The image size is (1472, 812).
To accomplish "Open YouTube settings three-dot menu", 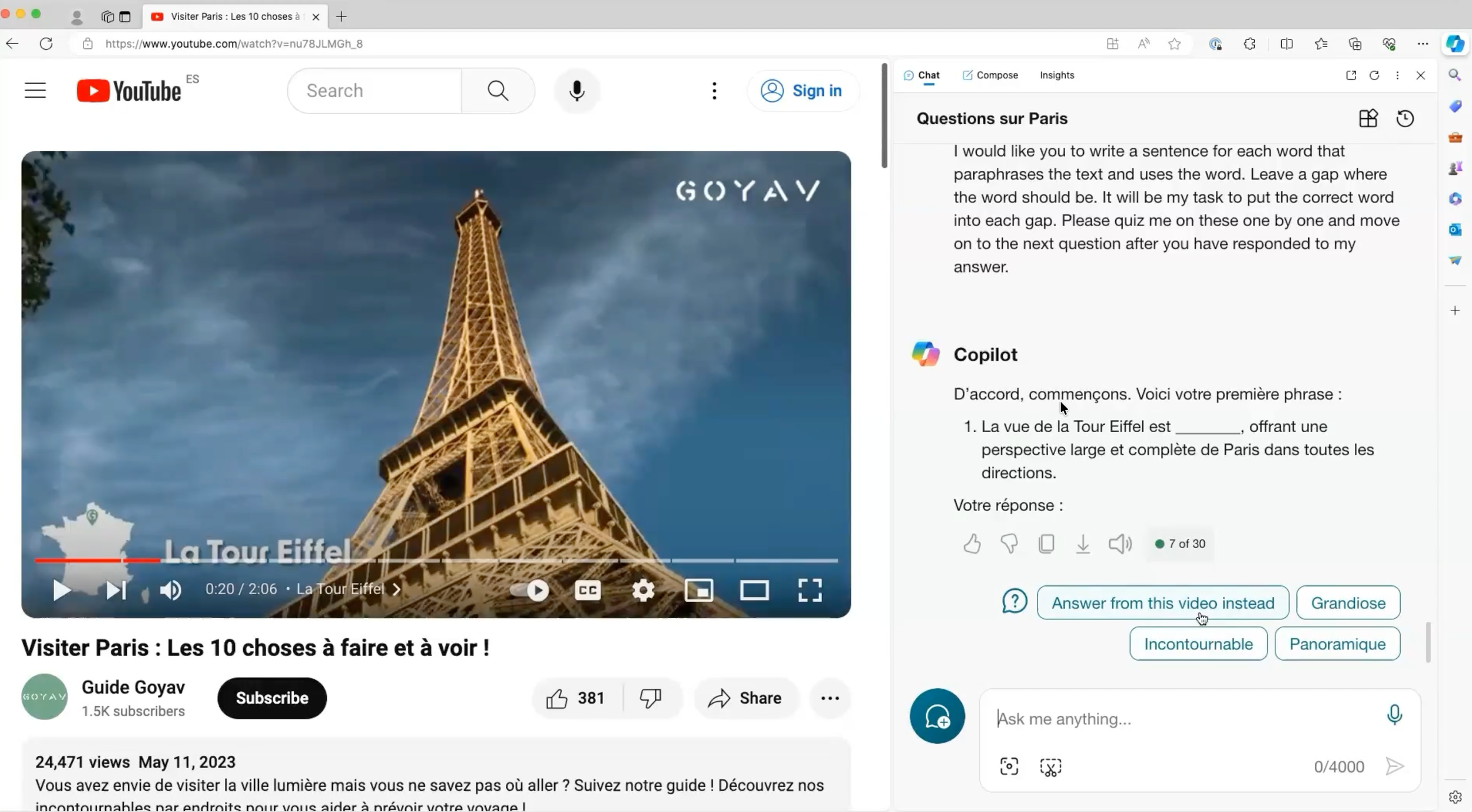I will pos(714,91).
